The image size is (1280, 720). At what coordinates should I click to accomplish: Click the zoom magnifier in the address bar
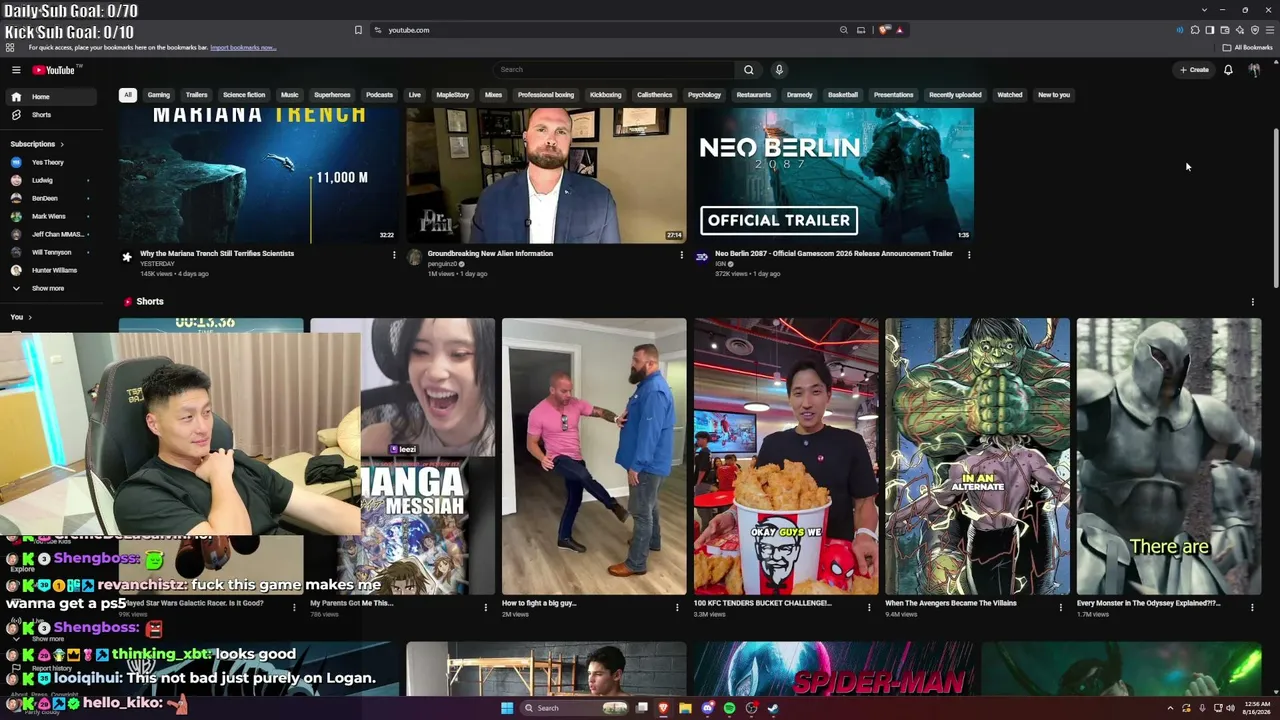tap(844, 30)
